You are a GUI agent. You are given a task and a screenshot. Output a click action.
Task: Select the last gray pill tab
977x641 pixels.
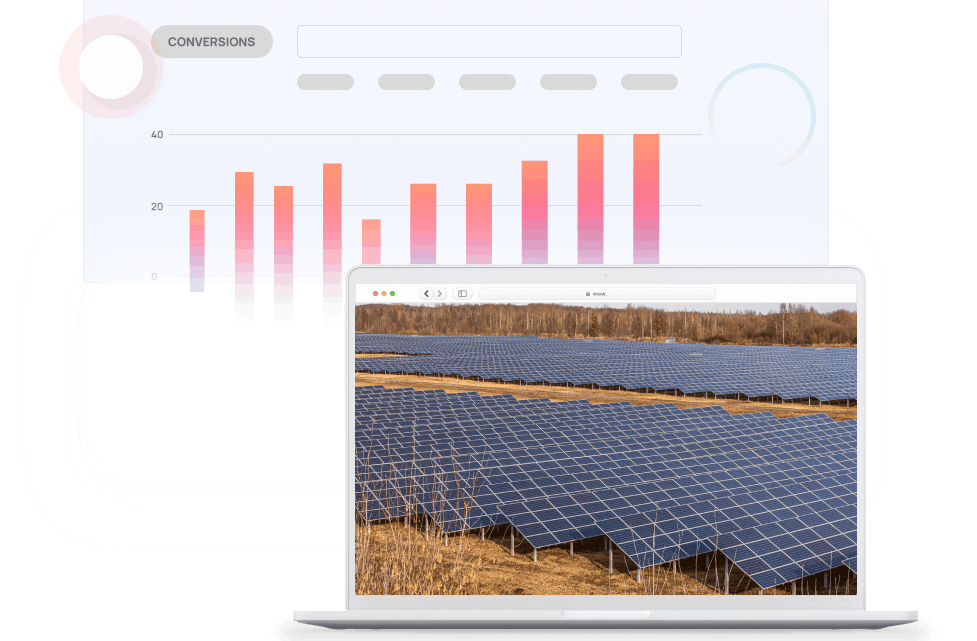pos(649,82)
